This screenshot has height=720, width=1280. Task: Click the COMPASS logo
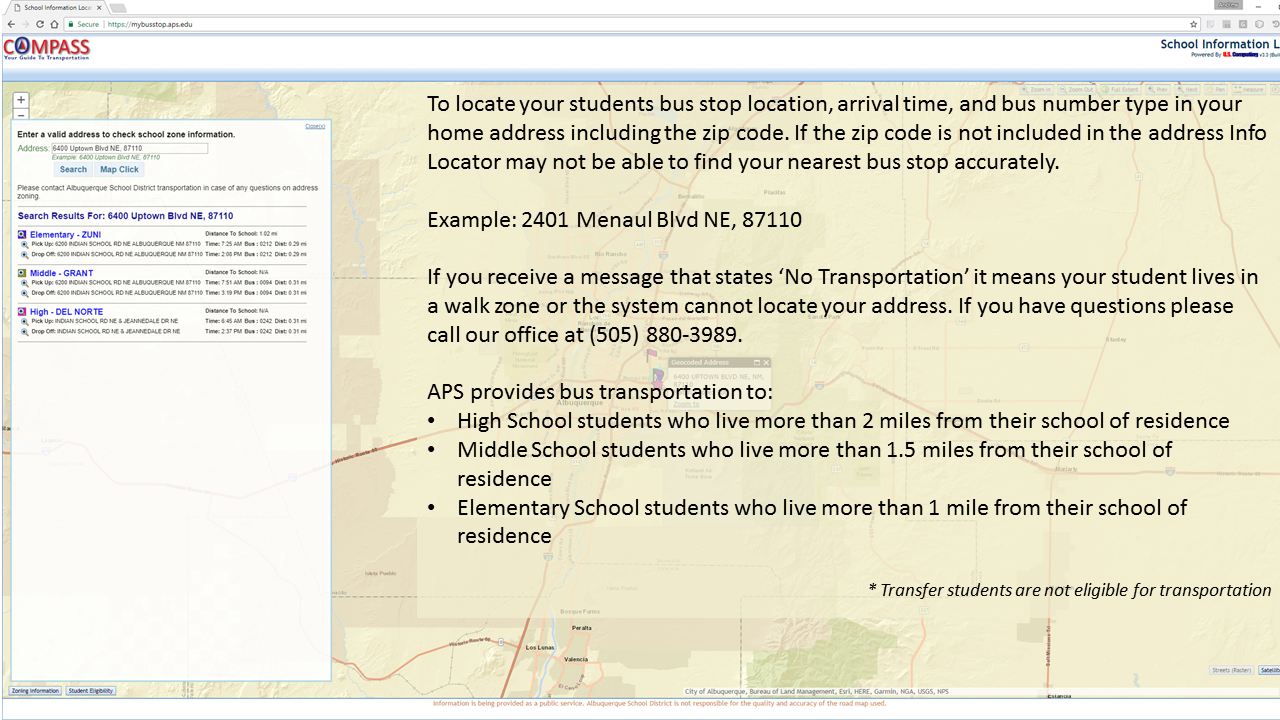point(46,48)
